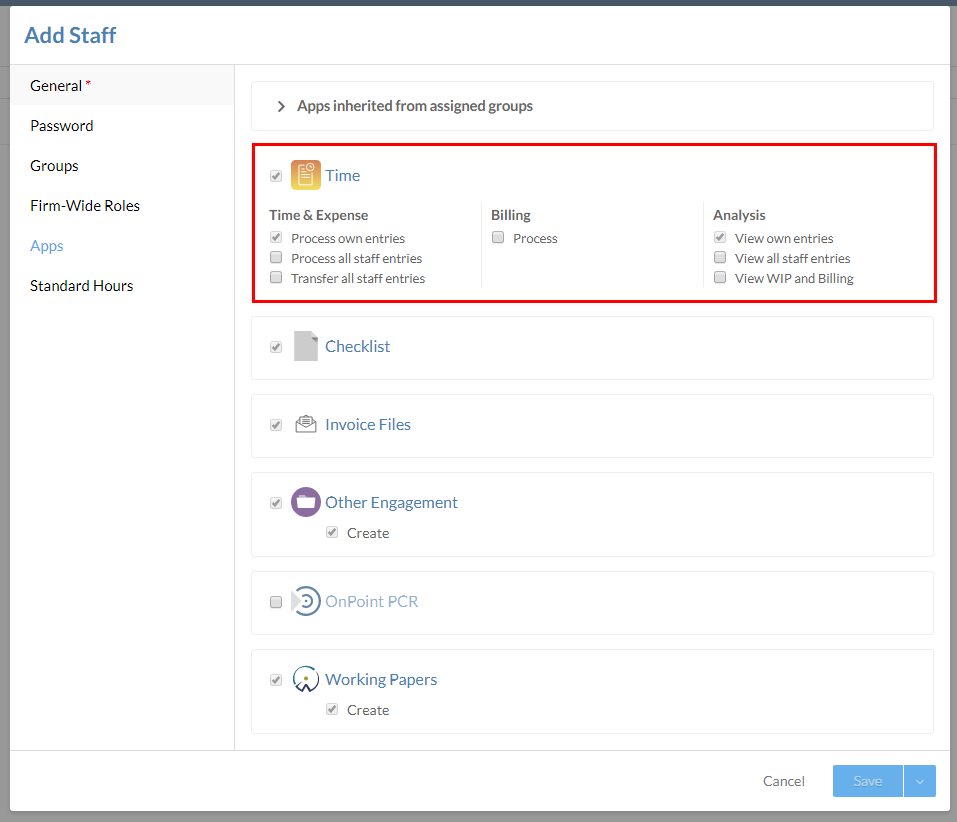Viewport: 957px width, 822px height.
Task: Enable the OnPoint PCR app checkbox
Action: point(276,602)
